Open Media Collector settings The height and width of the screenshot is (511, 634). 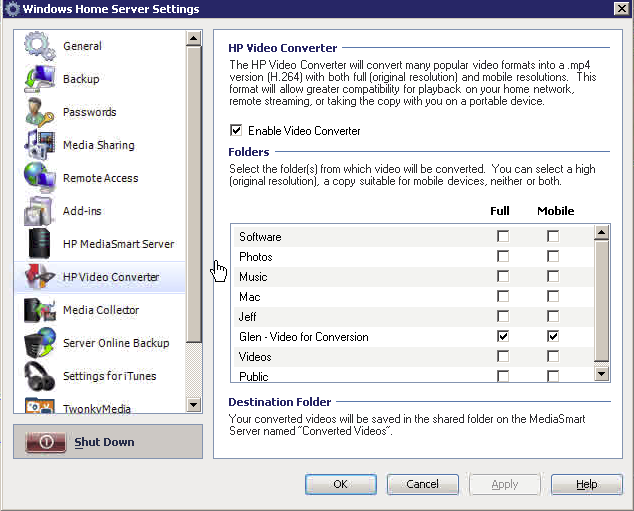pos(101,310)
